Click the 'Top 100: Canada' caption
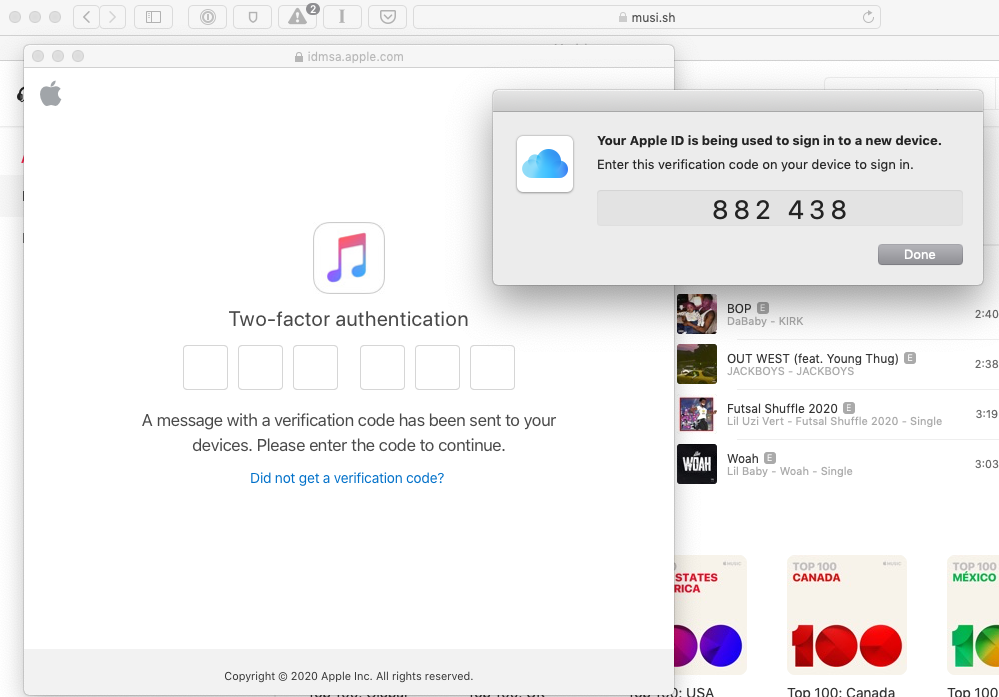Viewport: 999px width, 697px height. point(841,691)
